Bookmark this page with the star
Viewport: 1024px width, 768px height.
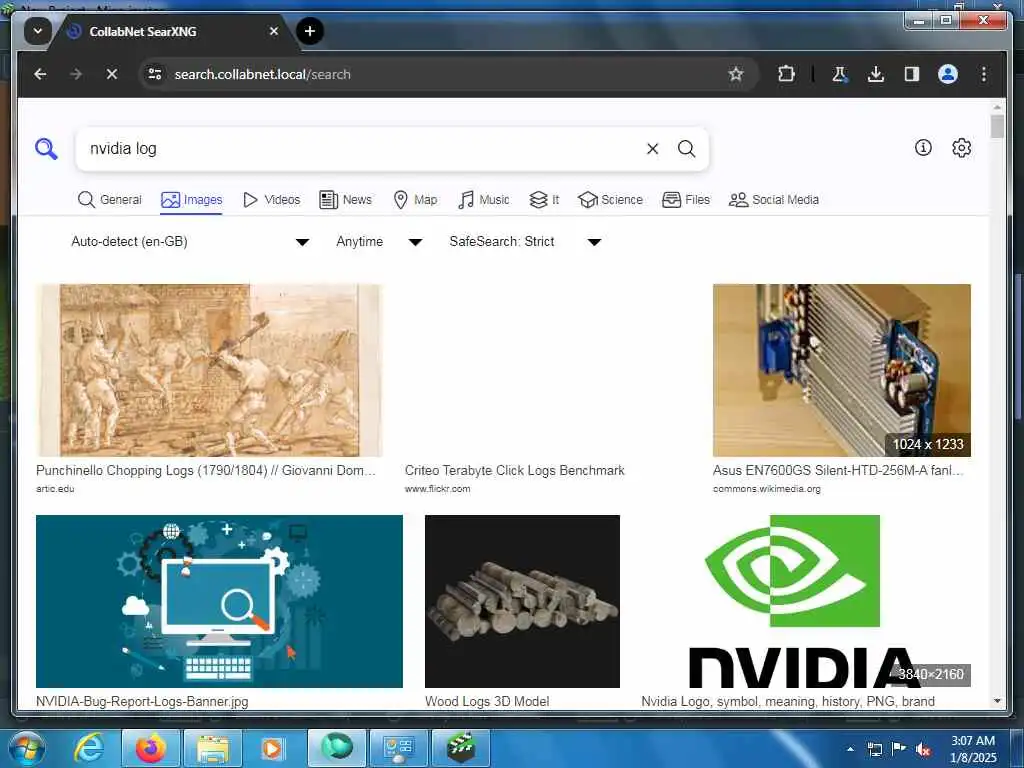point(736,74)
